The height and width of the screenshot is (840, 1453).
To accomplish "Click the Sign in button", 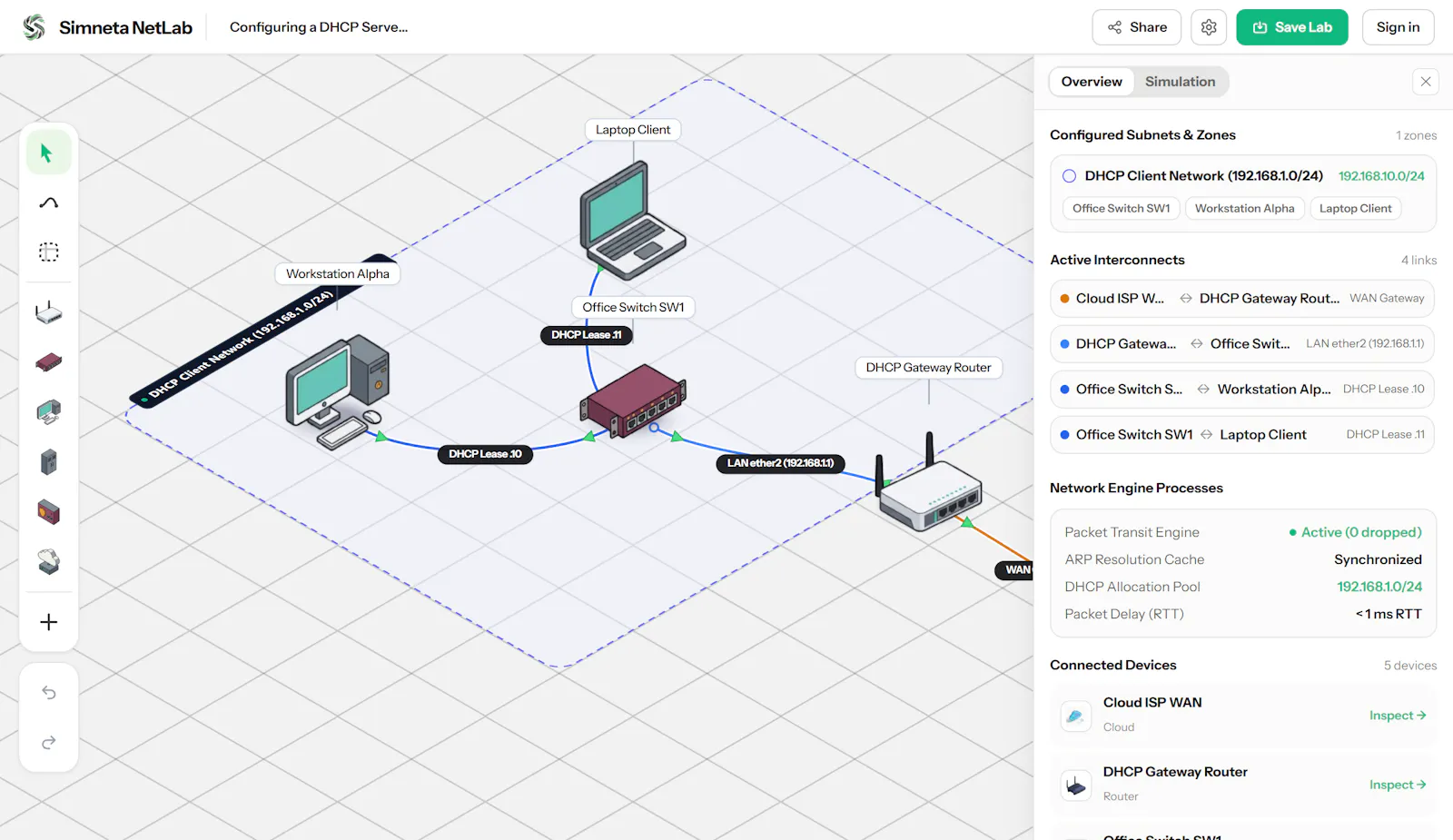I will (x=1398, y=27).
